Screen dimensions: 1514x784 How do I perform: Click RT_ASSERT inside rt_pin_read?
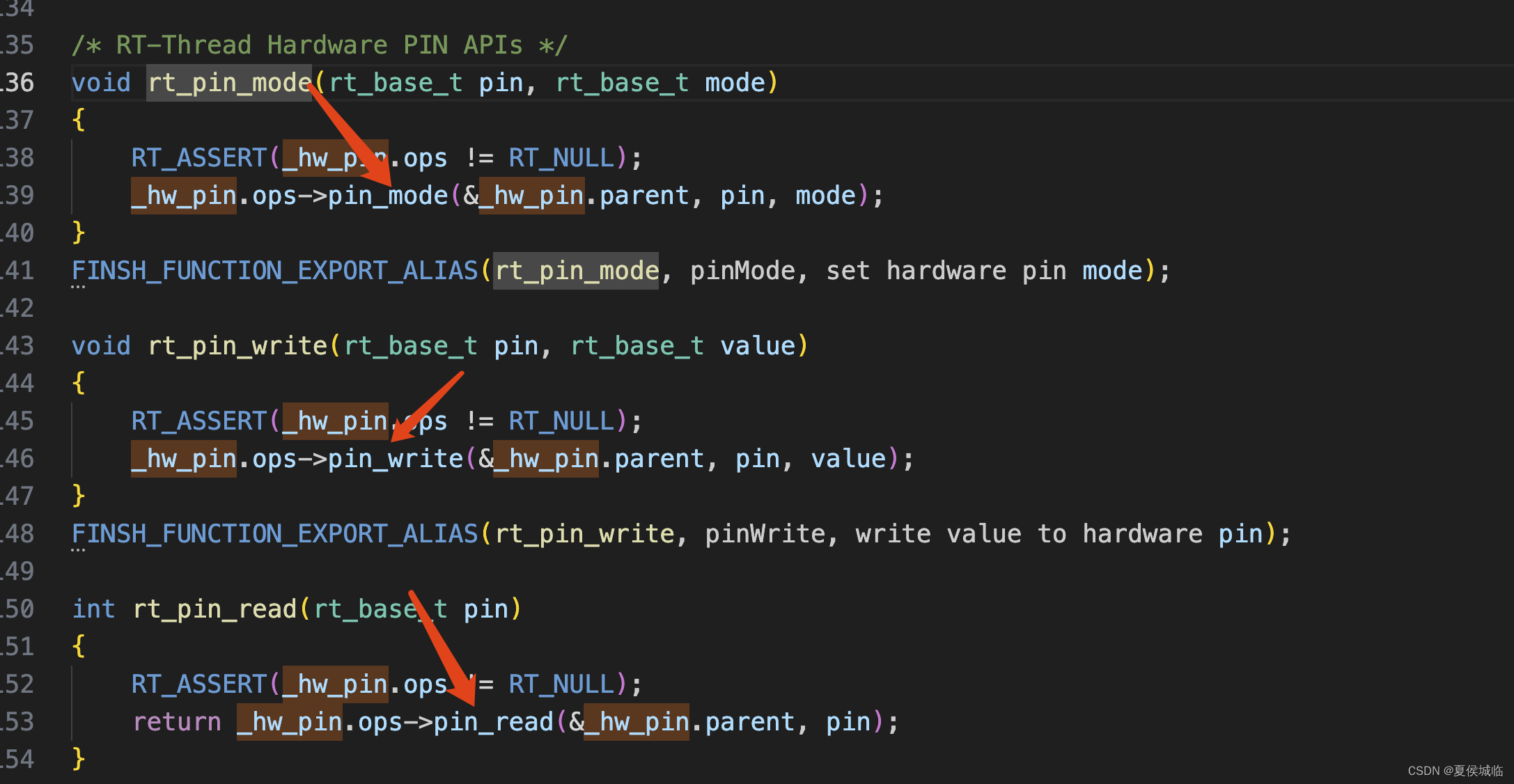(x=199, y=684)
